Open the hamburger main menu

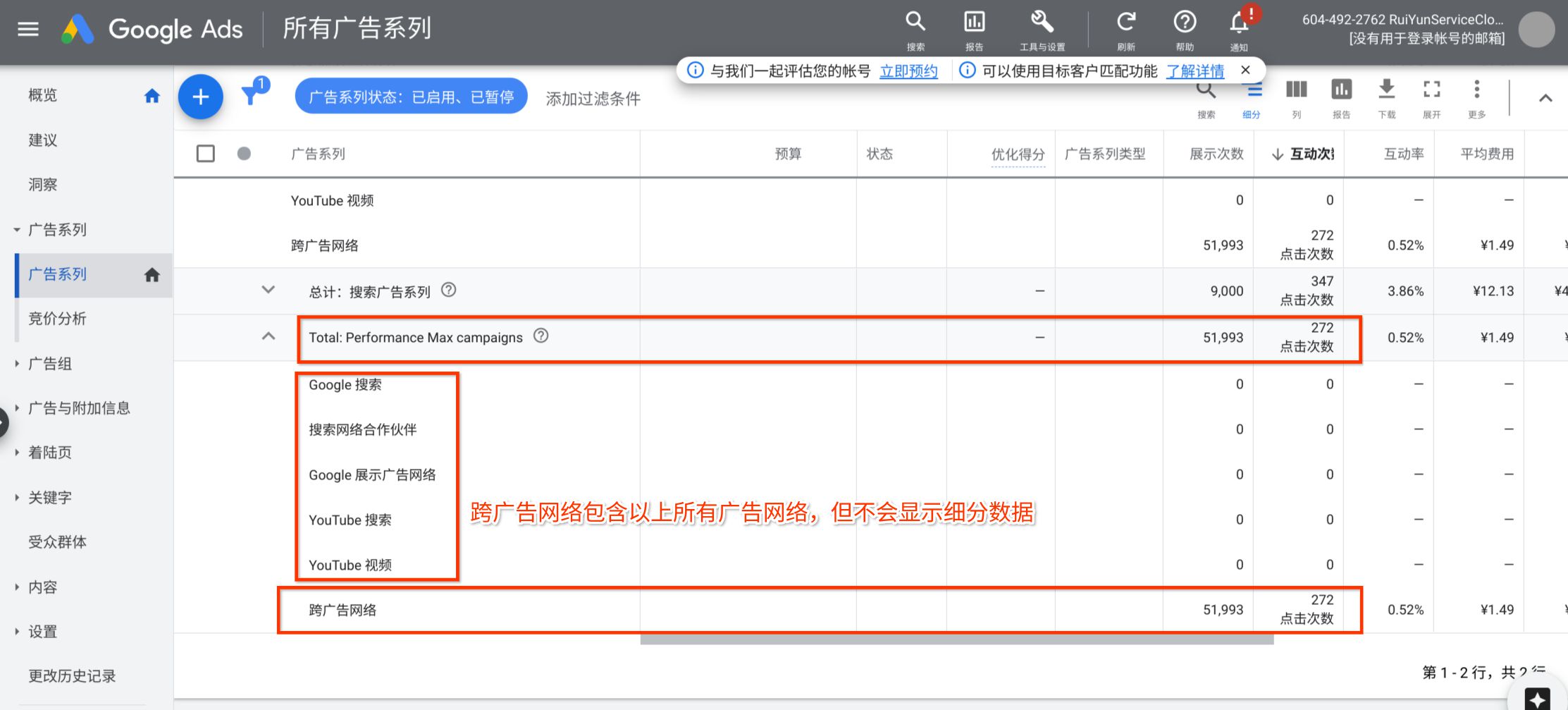[28, 29]
